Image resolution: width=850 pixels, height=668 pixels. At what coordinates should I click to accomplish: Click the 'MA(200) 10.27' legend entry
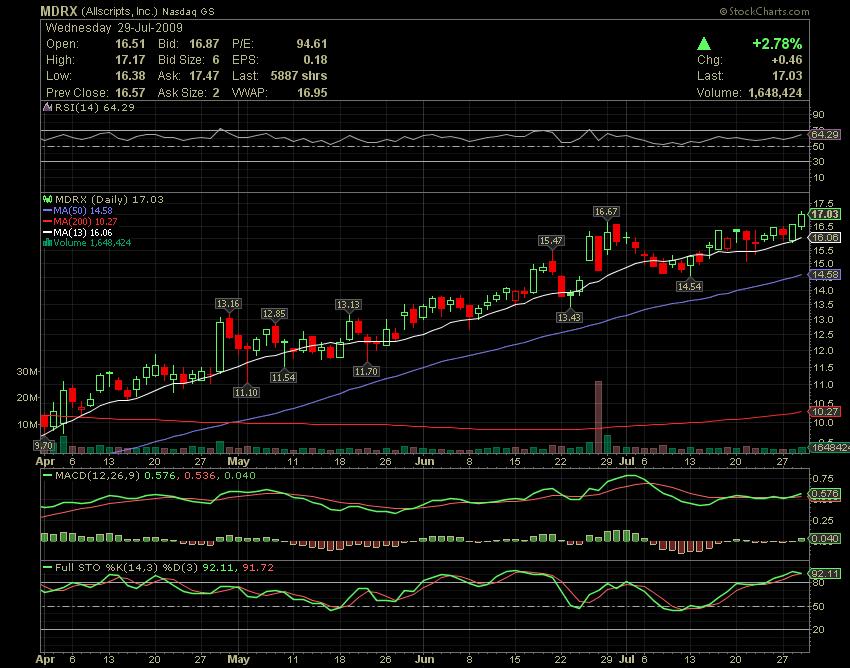point(85,221)
